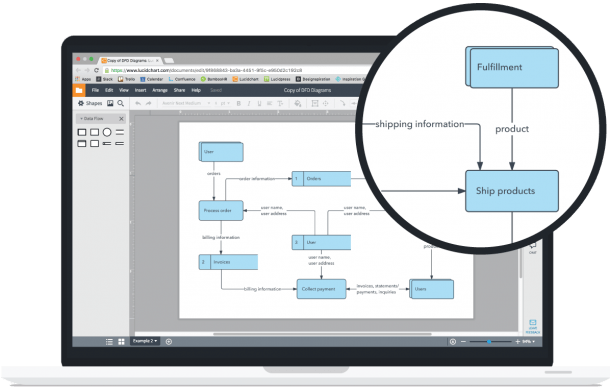
Task: Switch to page grid view icon
Action: pyautogui.click(x=121, y=342)
